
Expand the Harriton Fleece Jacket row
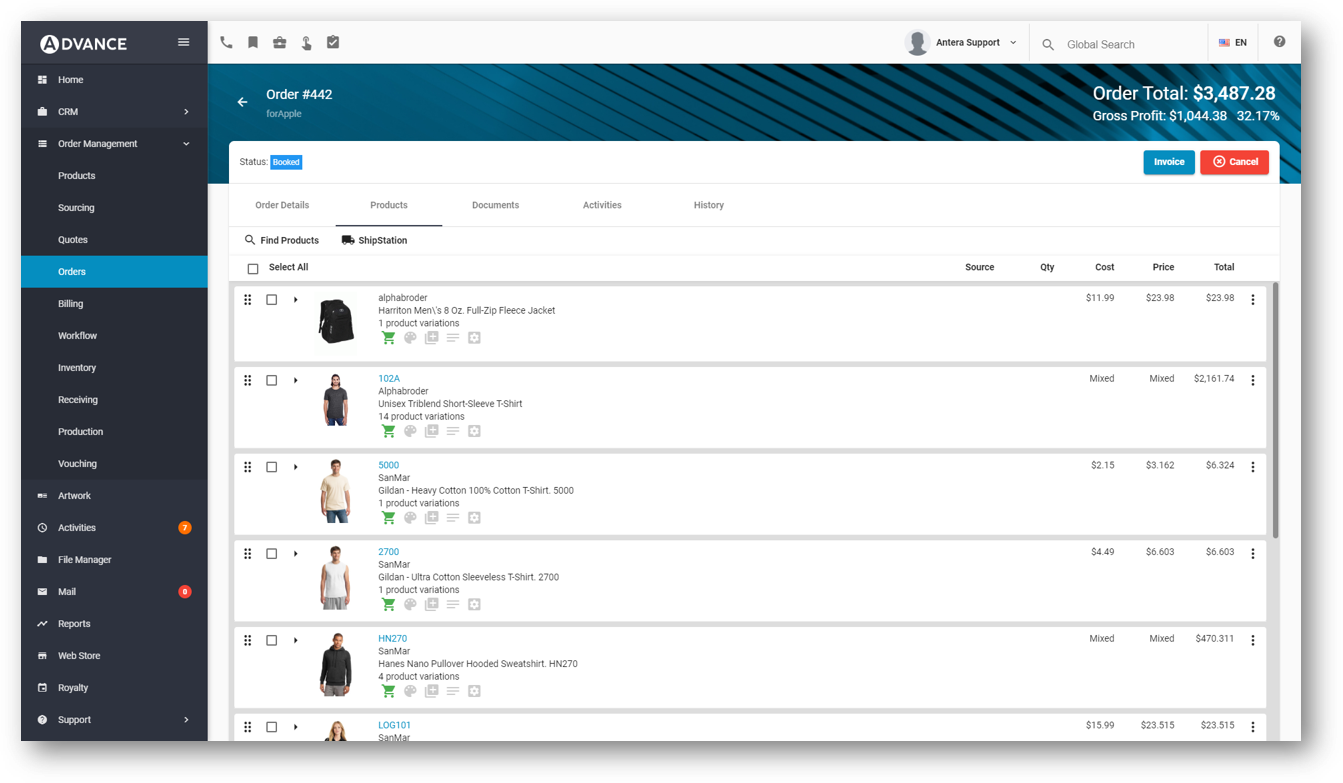296,300
